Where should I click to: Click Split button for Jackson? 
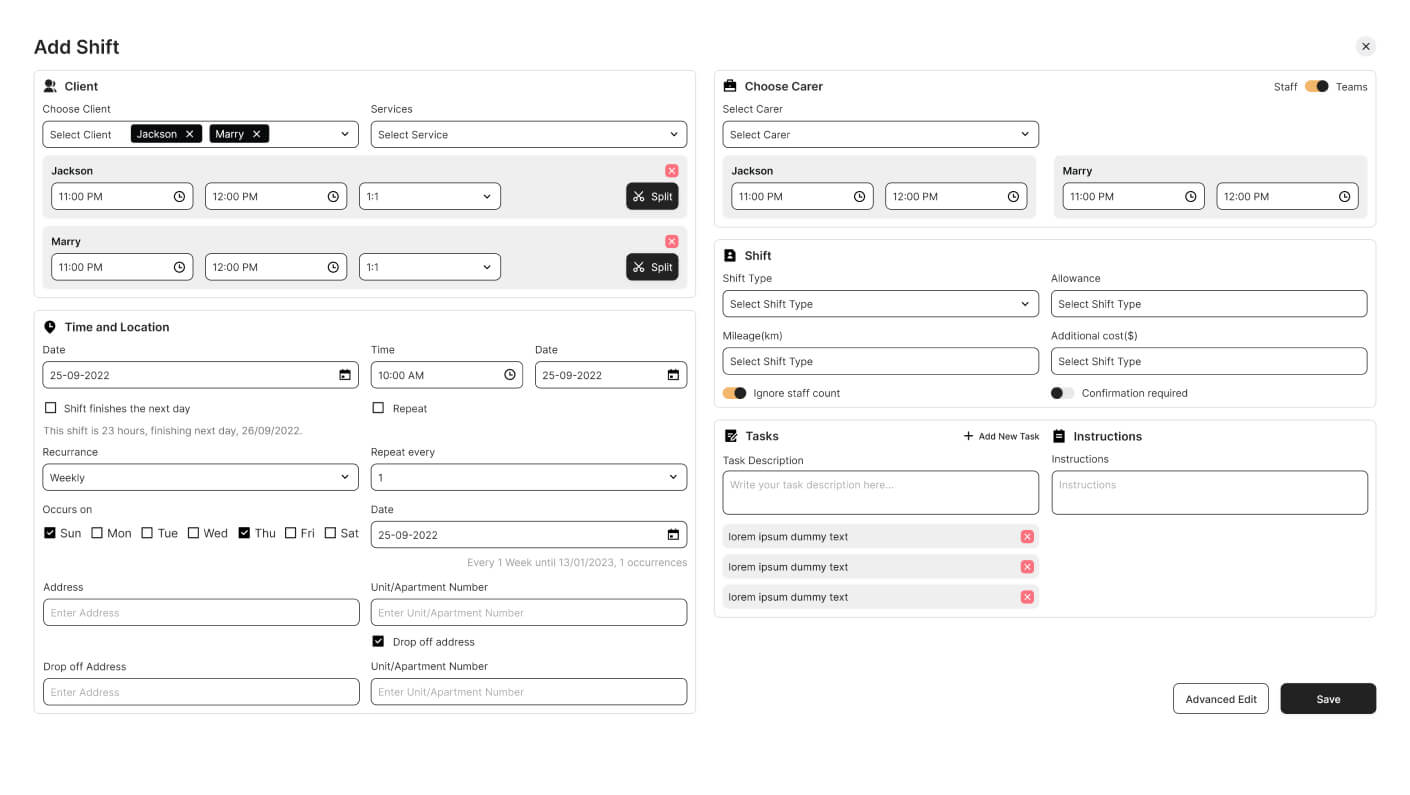tap(652, 197)
